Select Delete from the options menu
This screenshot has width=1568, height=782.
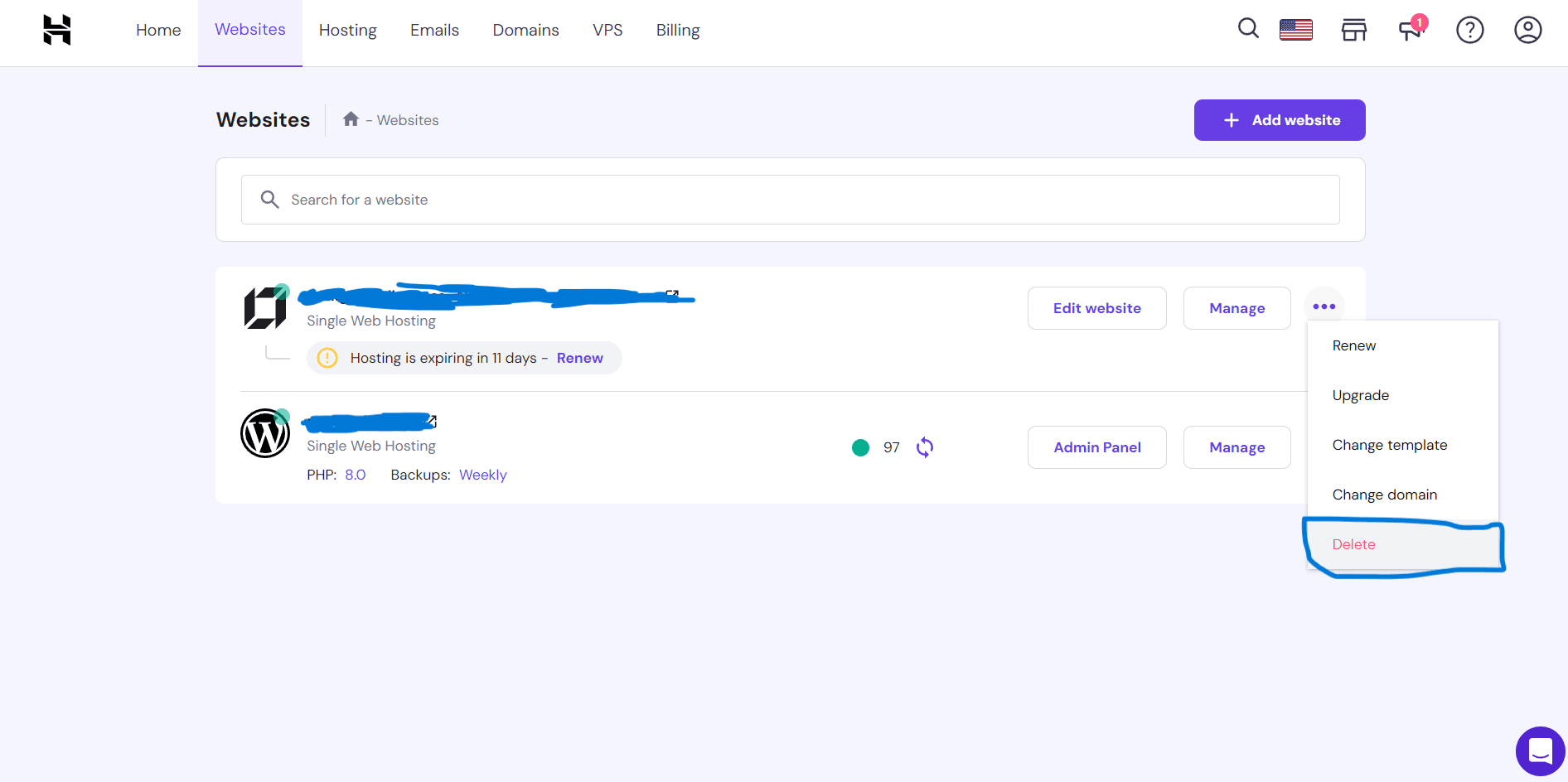pos(1354,544)
